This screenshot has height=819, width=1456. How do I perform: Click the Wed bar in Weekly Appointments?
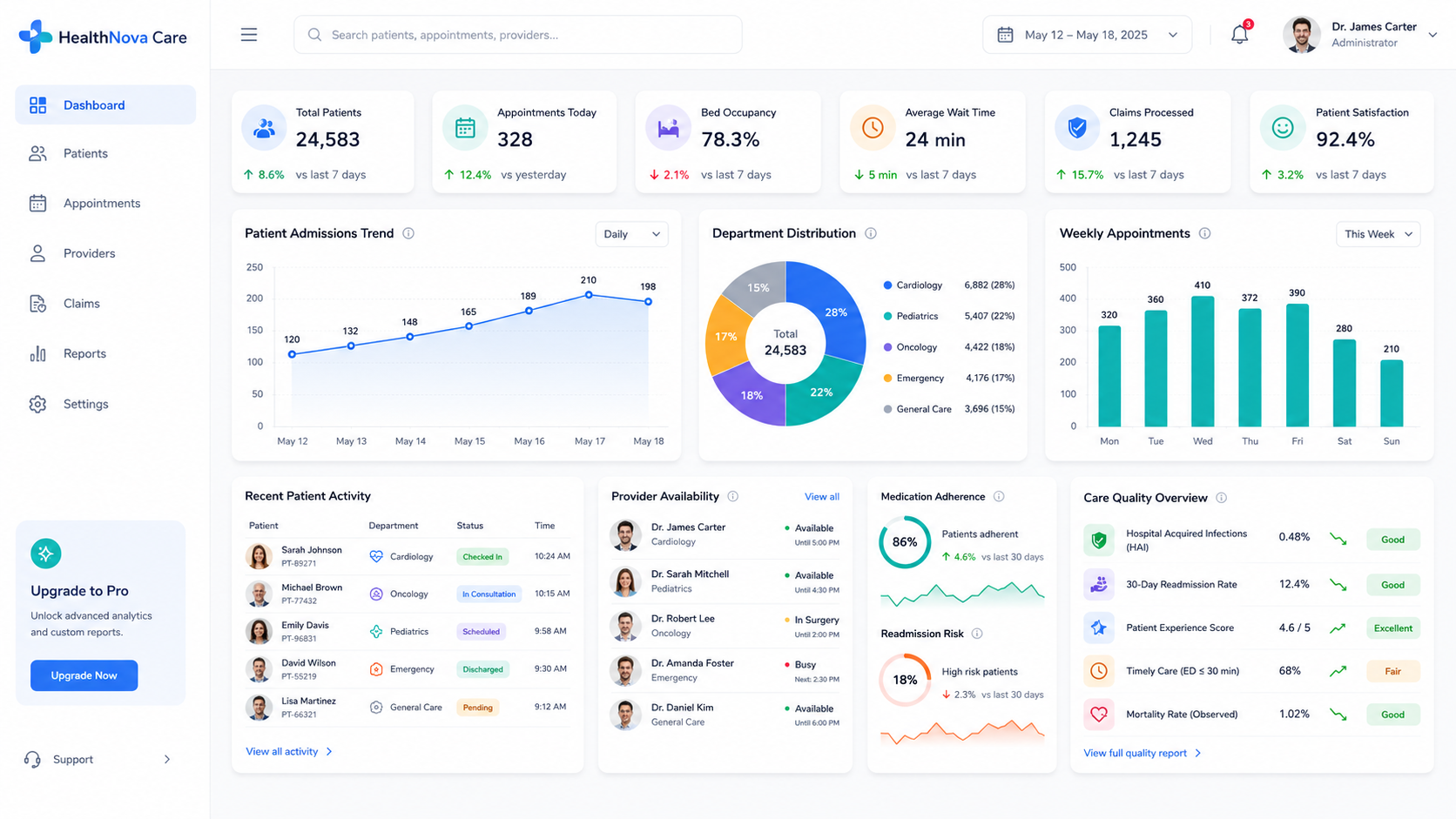point(1203,361)
